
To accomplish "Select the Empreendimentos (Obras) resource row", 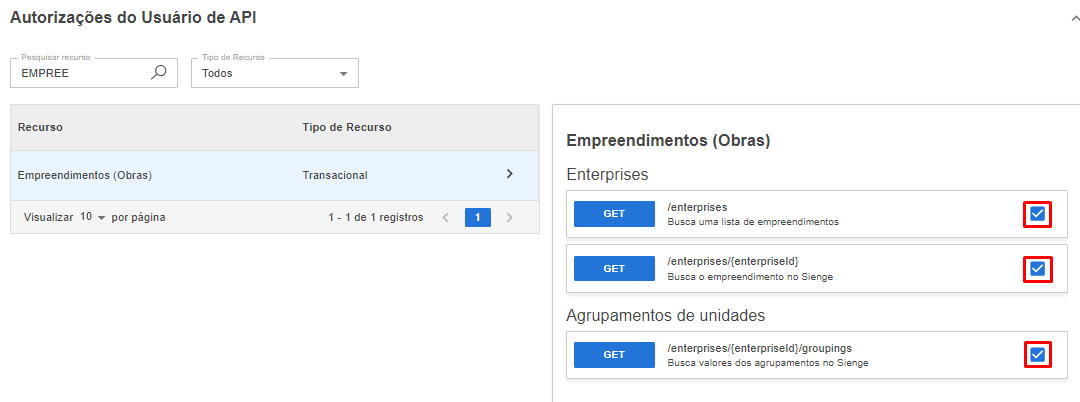I will pos(274,175).
